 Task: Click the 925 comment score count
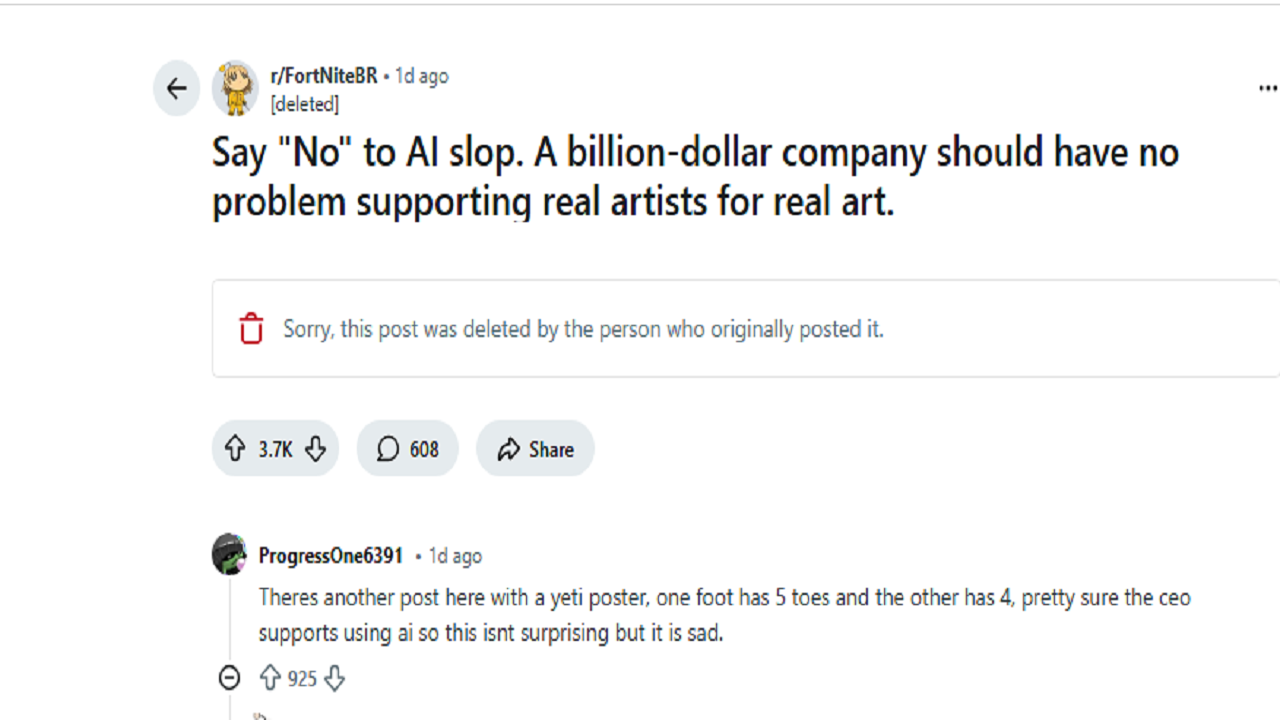pyautogui.click(x=302, y=680)
